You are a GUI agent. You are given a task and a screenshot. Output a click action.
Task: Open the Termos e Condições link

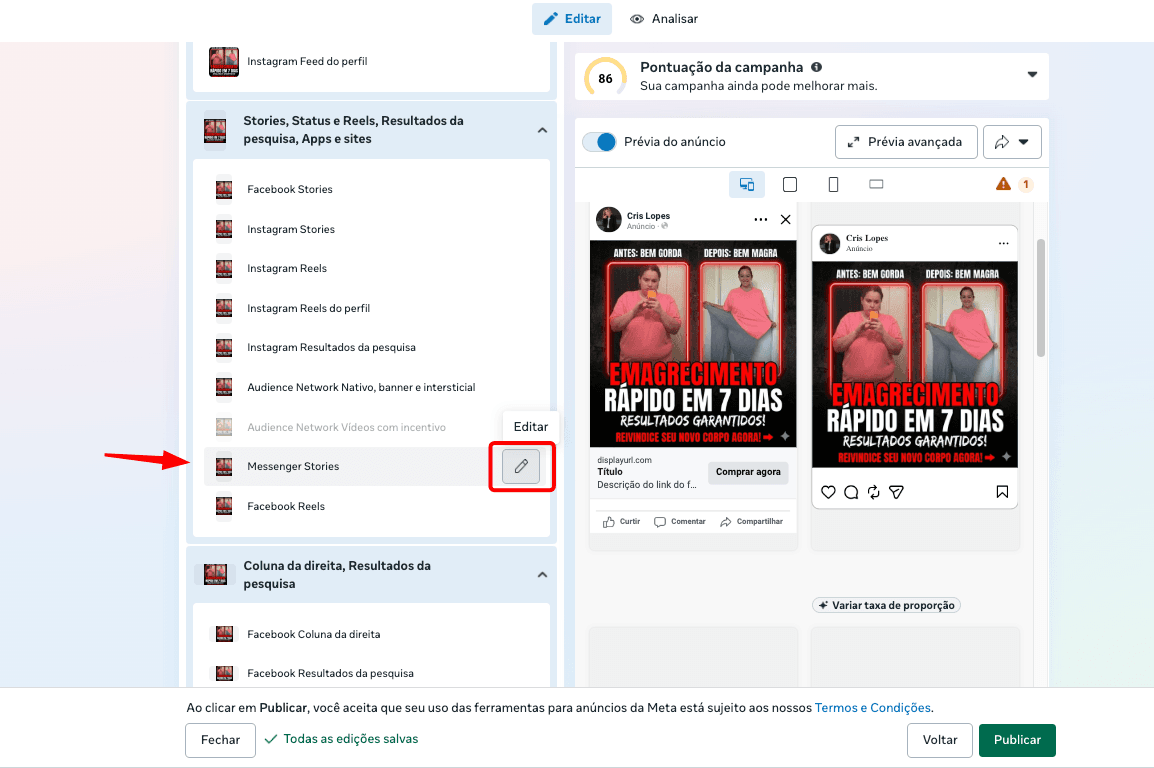(871, 707)
